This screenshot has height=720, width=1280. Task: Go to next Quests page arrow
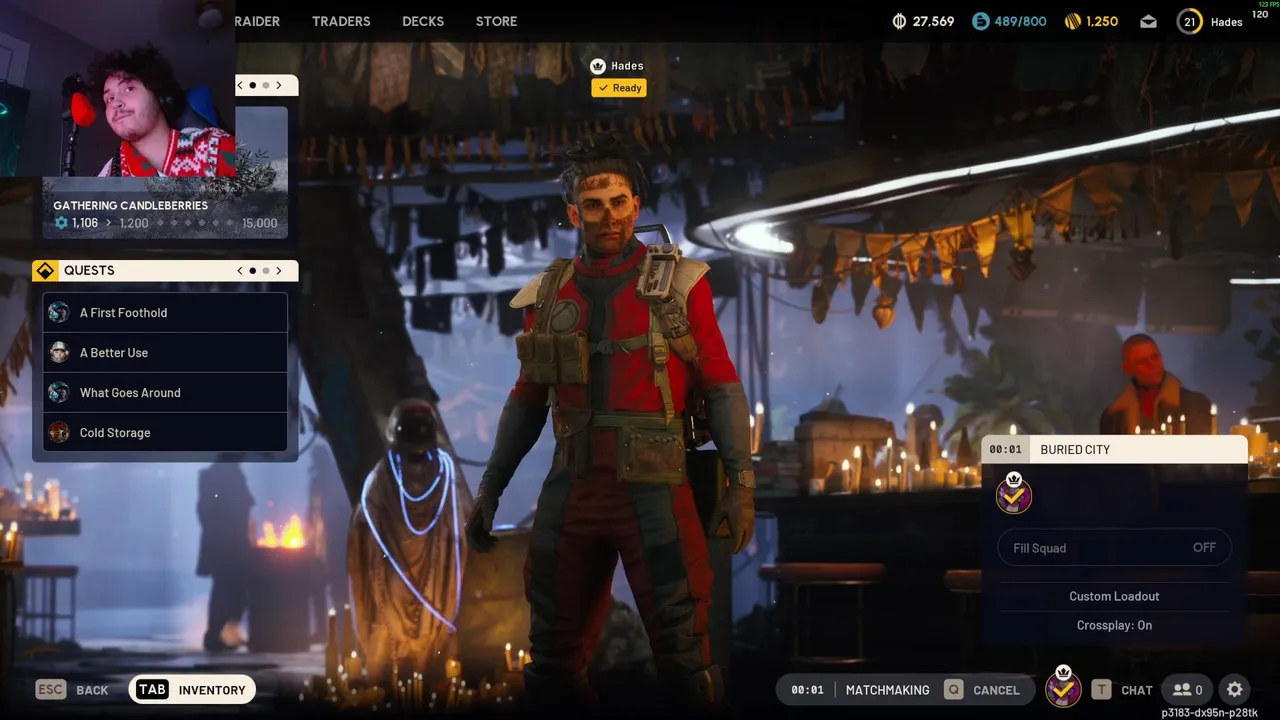279,270
